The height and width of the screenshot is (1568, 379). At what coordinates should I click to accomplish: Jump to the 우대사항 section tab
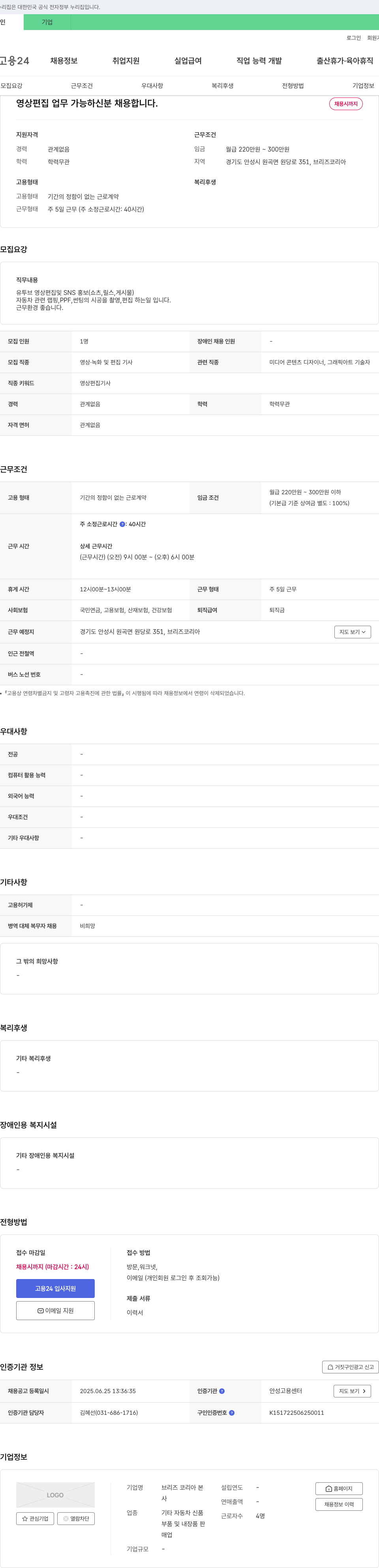(x=152, y=86)
